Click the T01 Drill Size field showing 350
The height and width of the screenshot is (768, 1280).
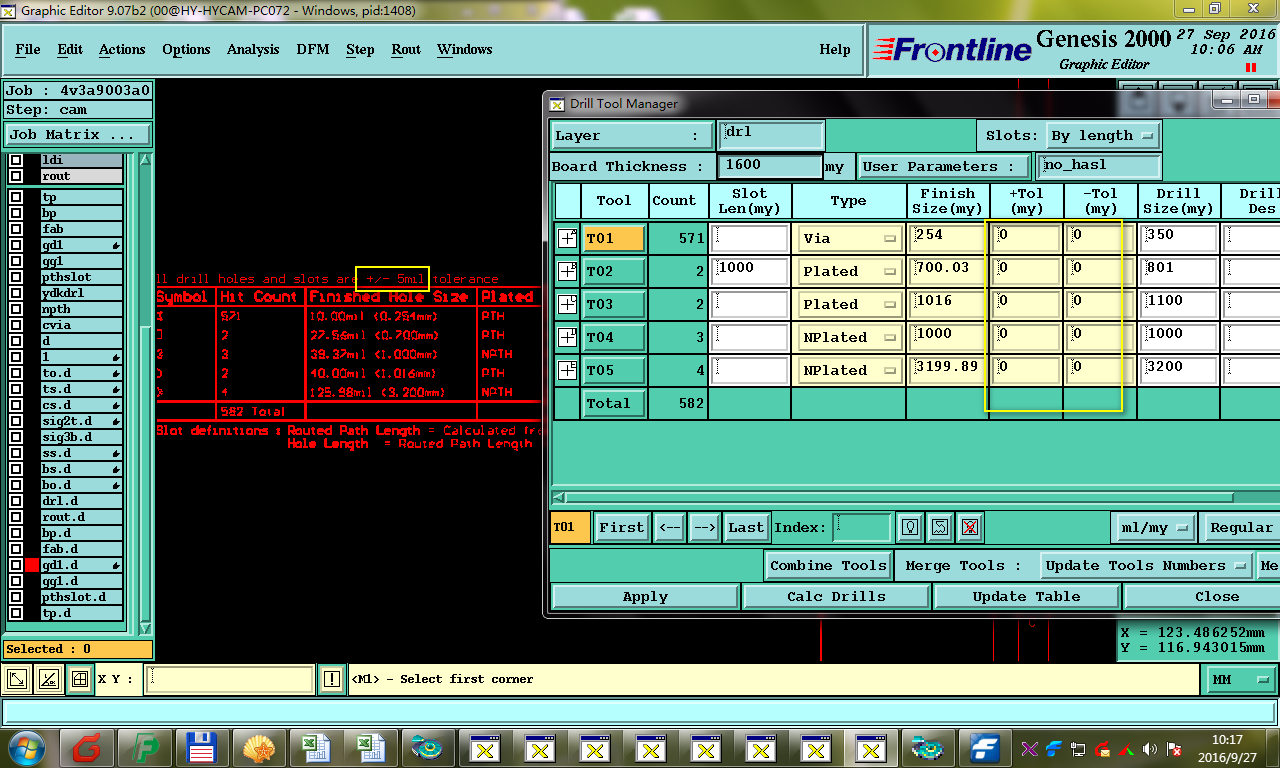(1178, 238)
